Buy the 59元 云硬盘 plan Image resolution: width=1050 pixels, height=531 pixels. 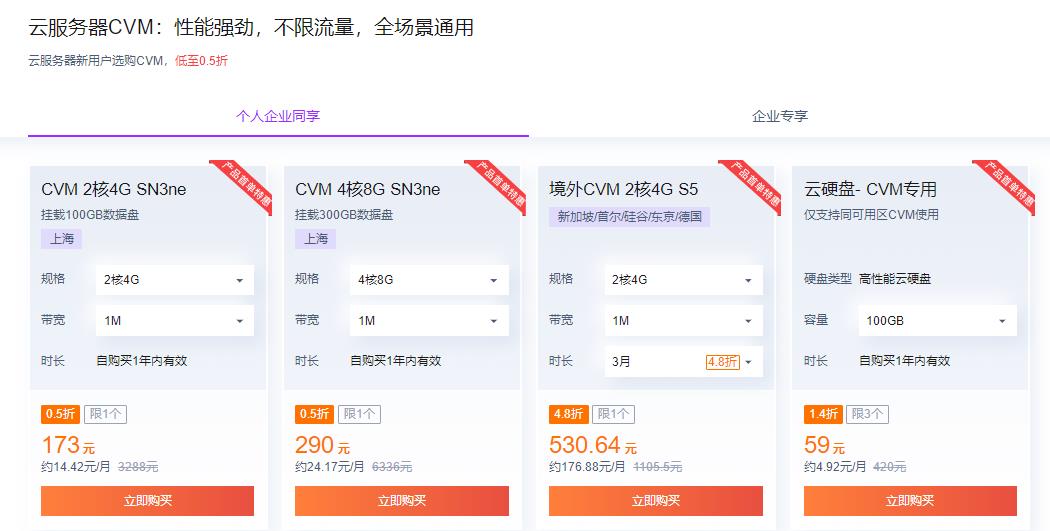coord(910,501)
